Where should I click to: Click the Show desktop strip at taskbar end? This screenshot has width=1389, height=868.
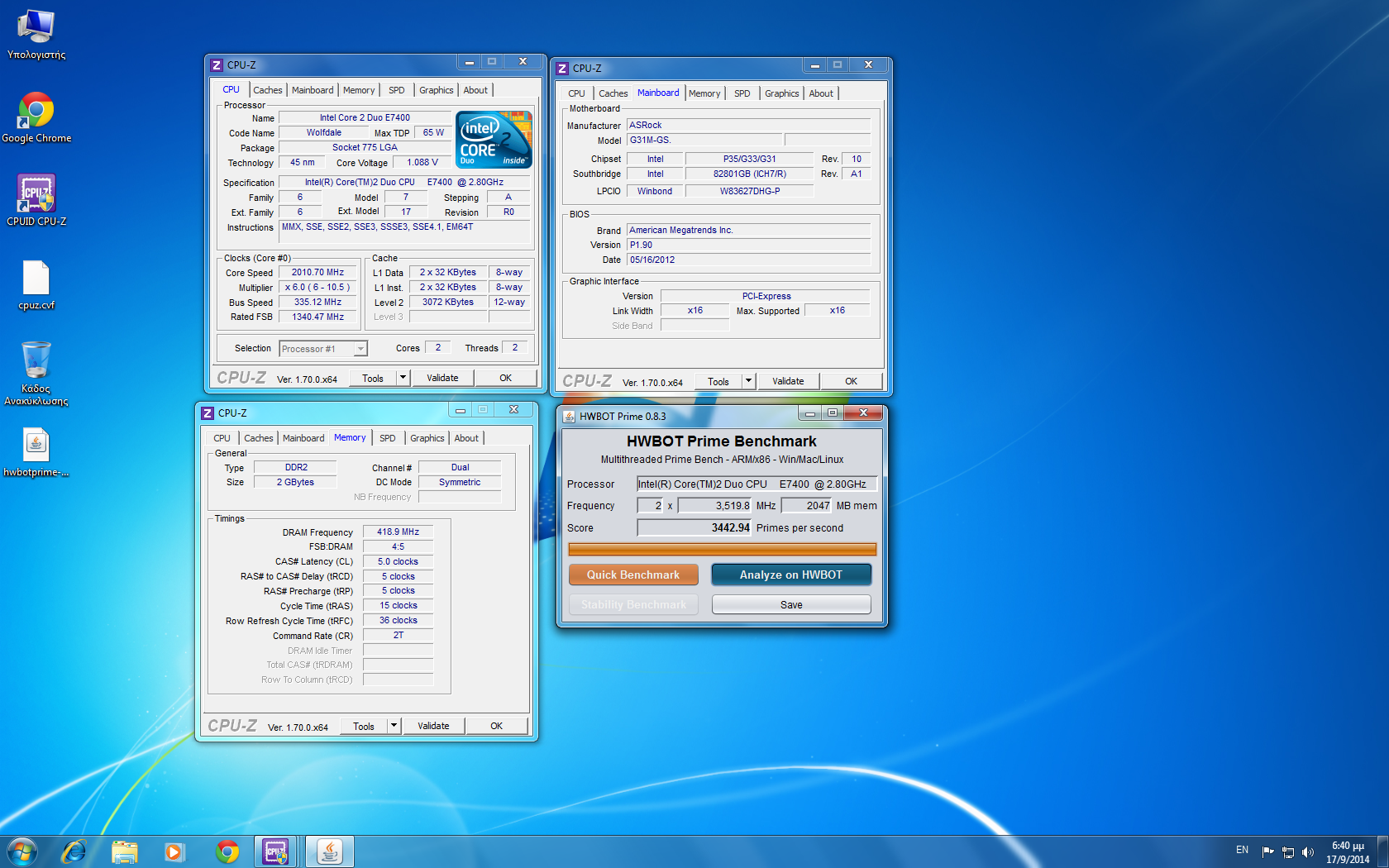[x=1382, y=851]
